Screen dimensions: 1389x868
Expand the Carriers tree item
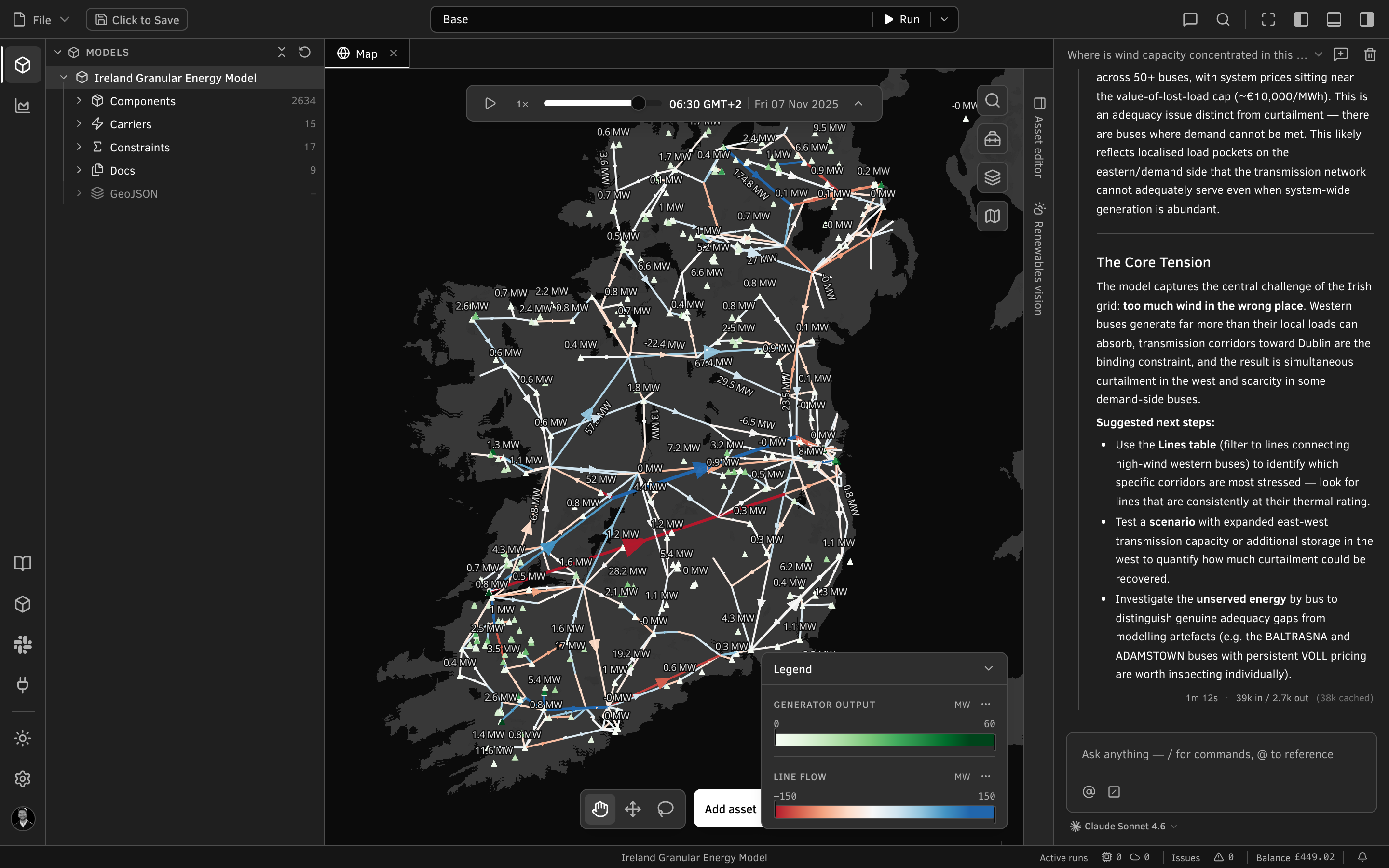click(79, 123)
